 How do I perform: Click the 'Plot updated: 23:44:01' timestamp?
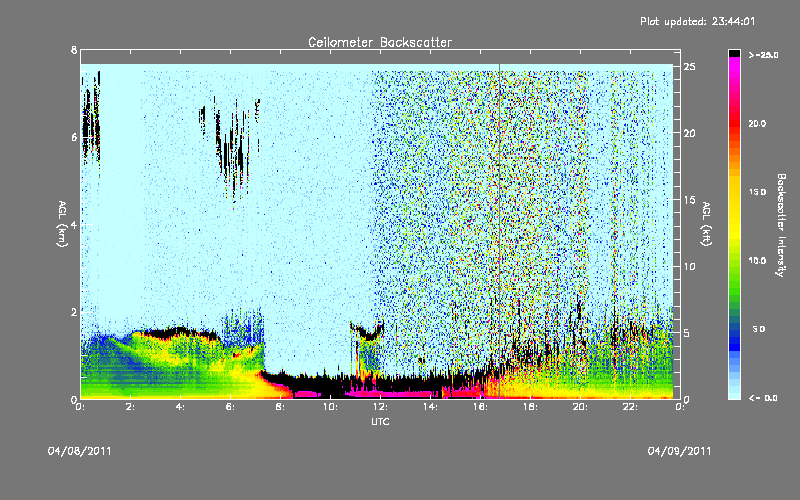697,21
